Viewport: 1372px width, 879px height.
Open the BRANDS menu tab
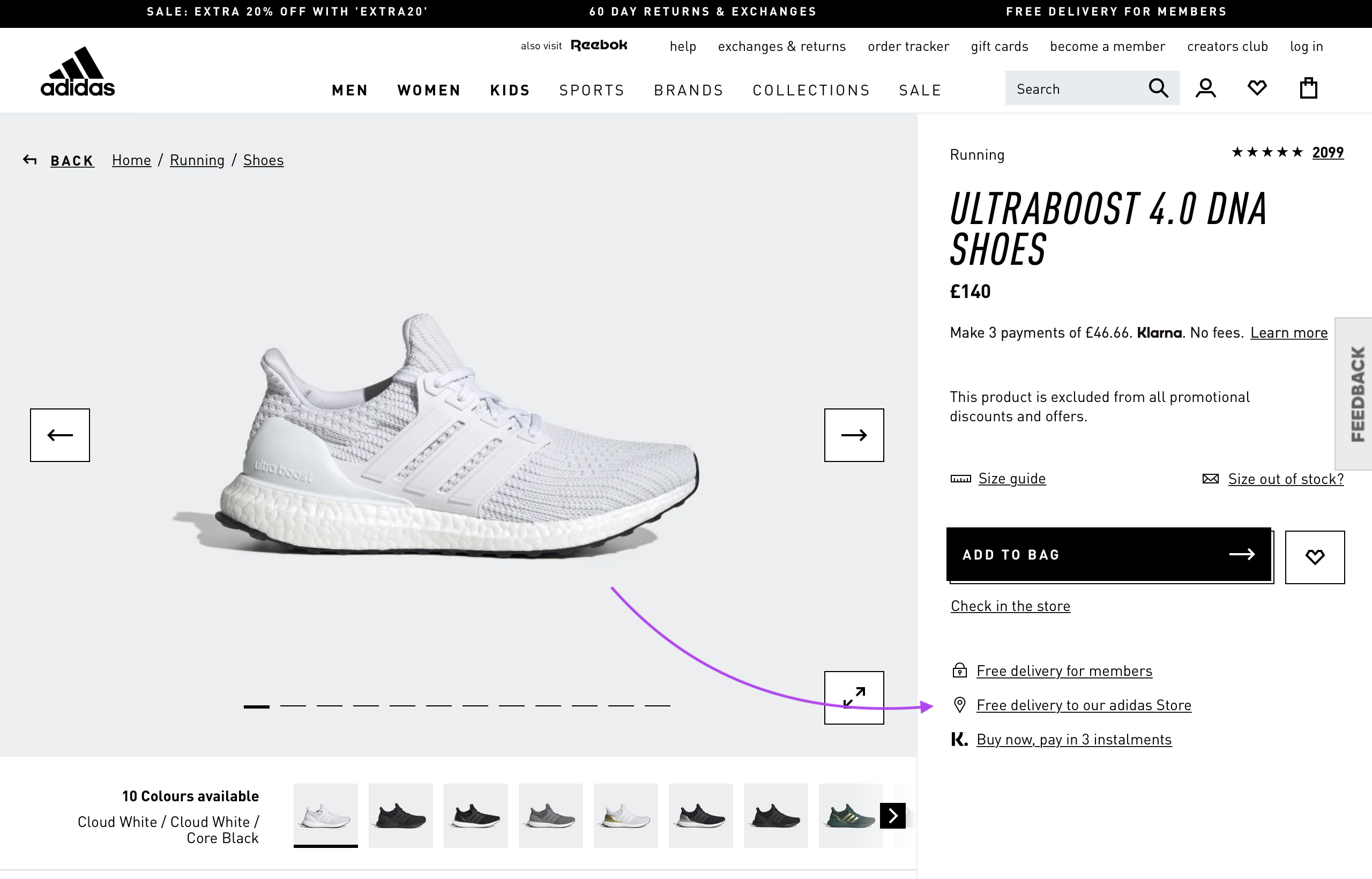(x=688, y=90)
